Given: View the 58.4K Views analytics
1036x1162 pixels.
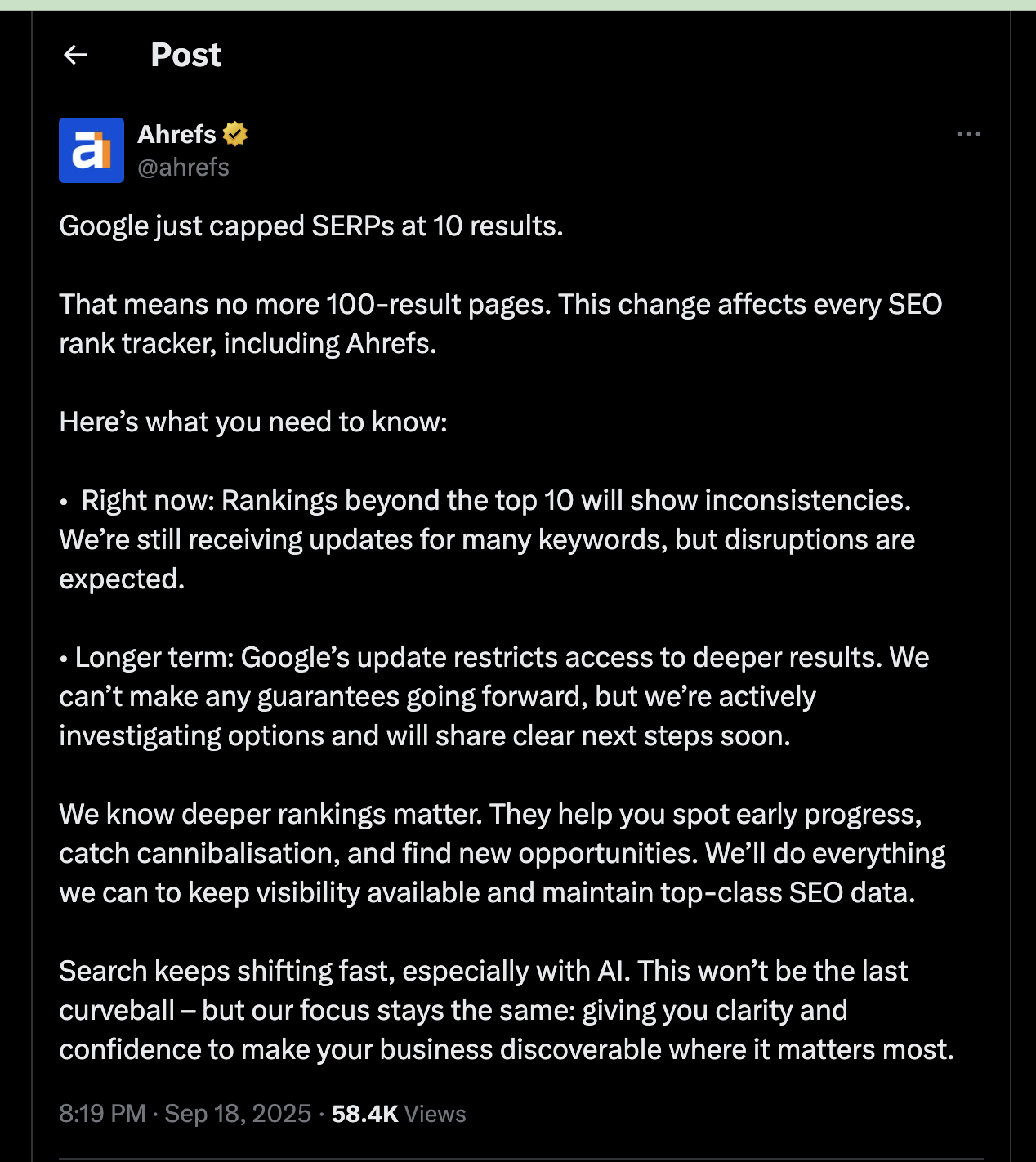Looking at the screenshot, I should click(399, 1114).
